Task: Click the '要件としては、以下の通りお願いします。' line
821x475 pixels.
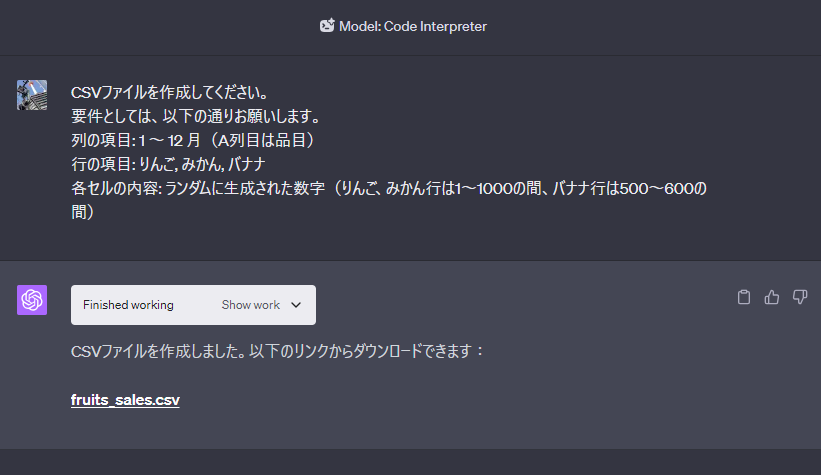Action: [196, 116]
